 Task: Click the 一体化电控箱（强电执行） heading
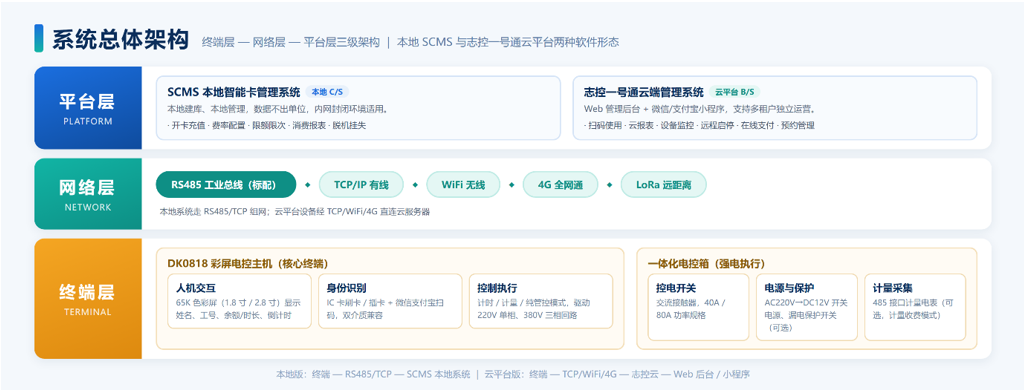click(706, 263)
